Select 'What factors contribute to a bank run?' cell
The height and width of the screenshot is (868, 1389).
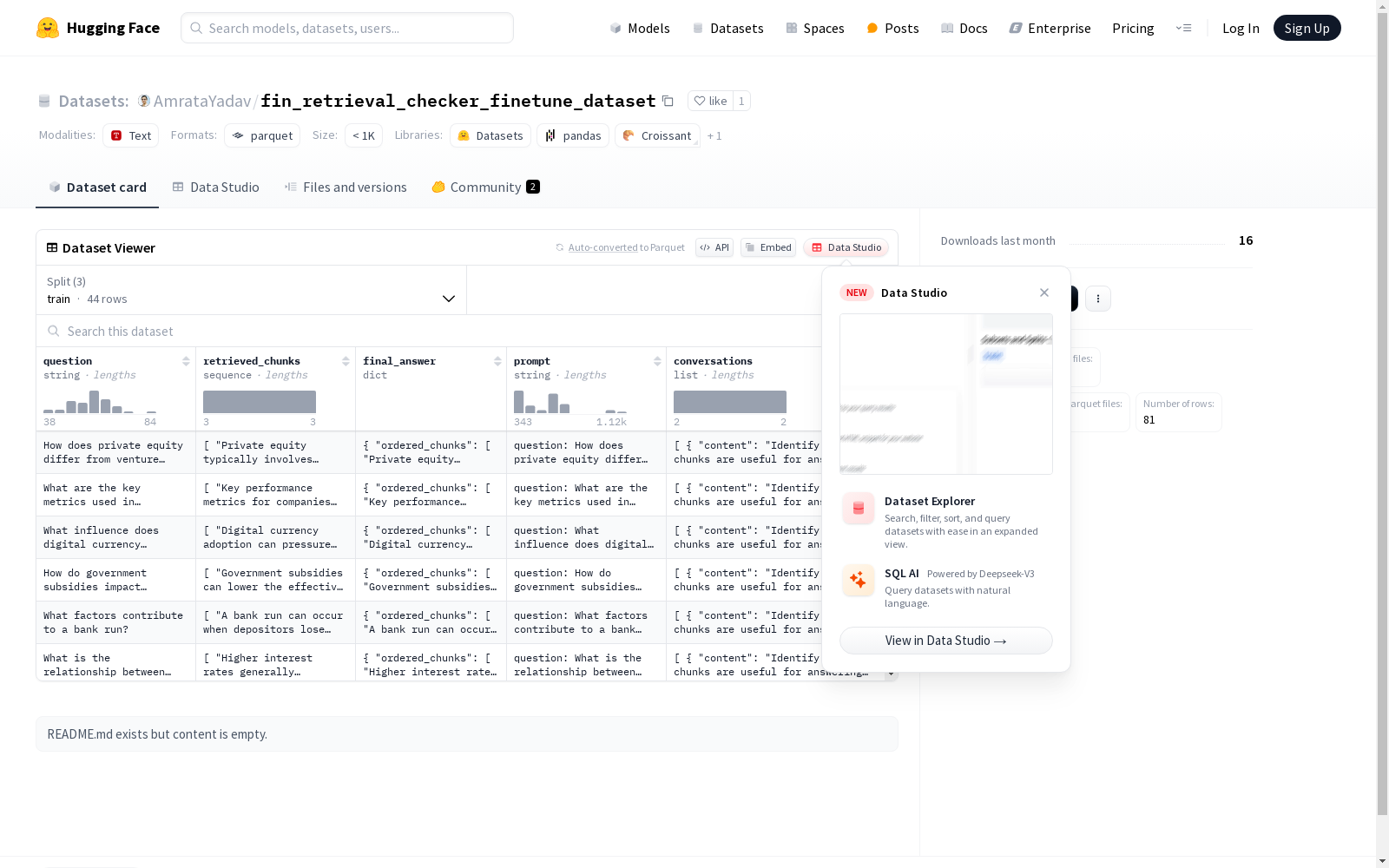click(x=115, y=622)
